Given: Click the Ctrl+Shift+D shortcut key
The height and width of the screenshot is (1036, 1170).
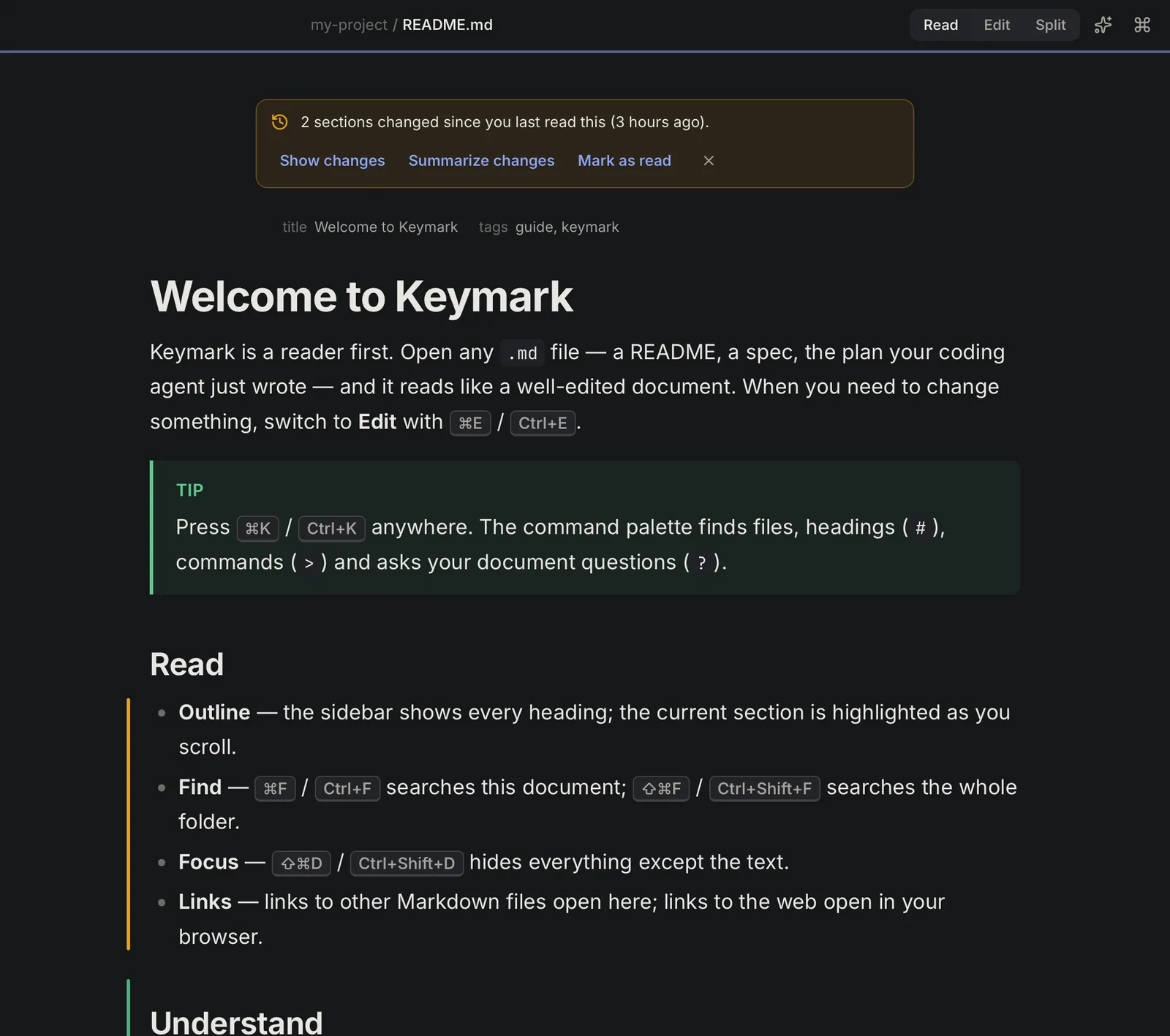Looking at the screenshot, I should coord(407,863).
